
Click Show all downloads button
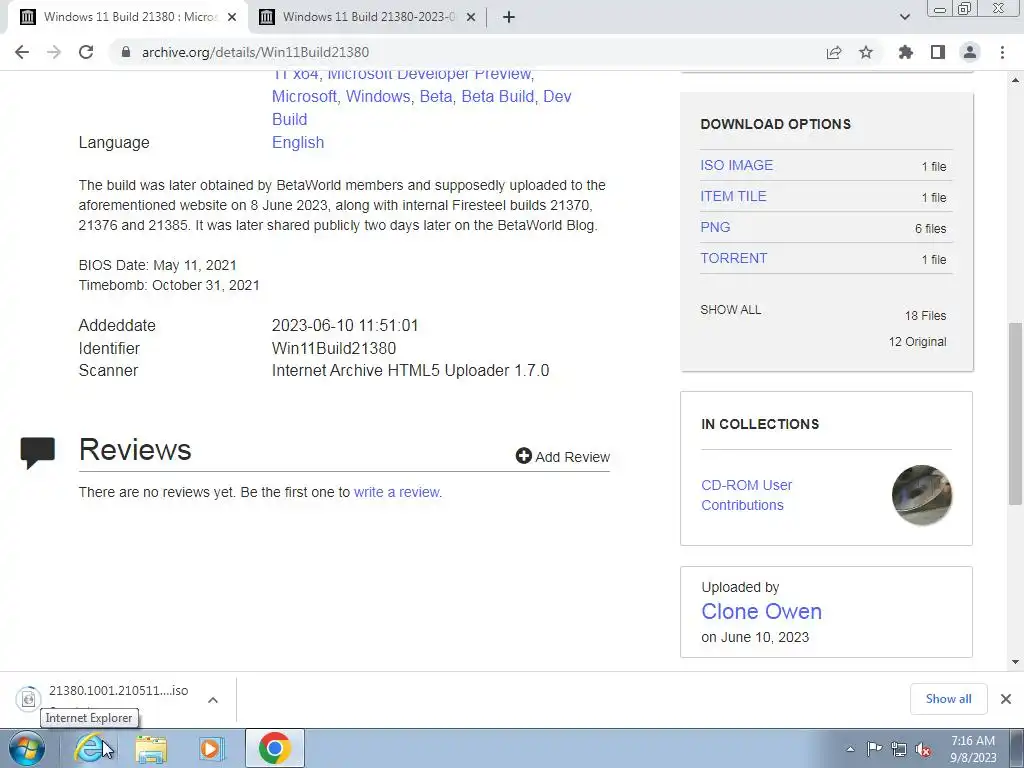(948, 699)
